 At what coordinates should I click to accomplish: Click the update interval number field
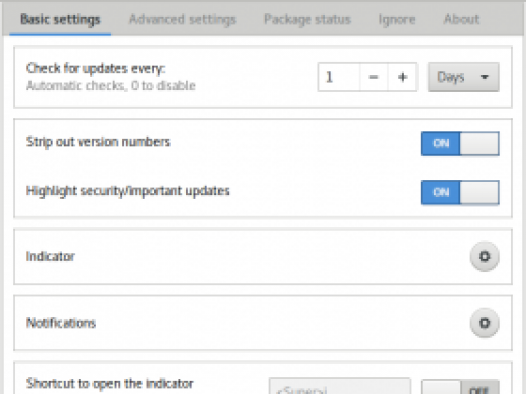coord(339,77)
